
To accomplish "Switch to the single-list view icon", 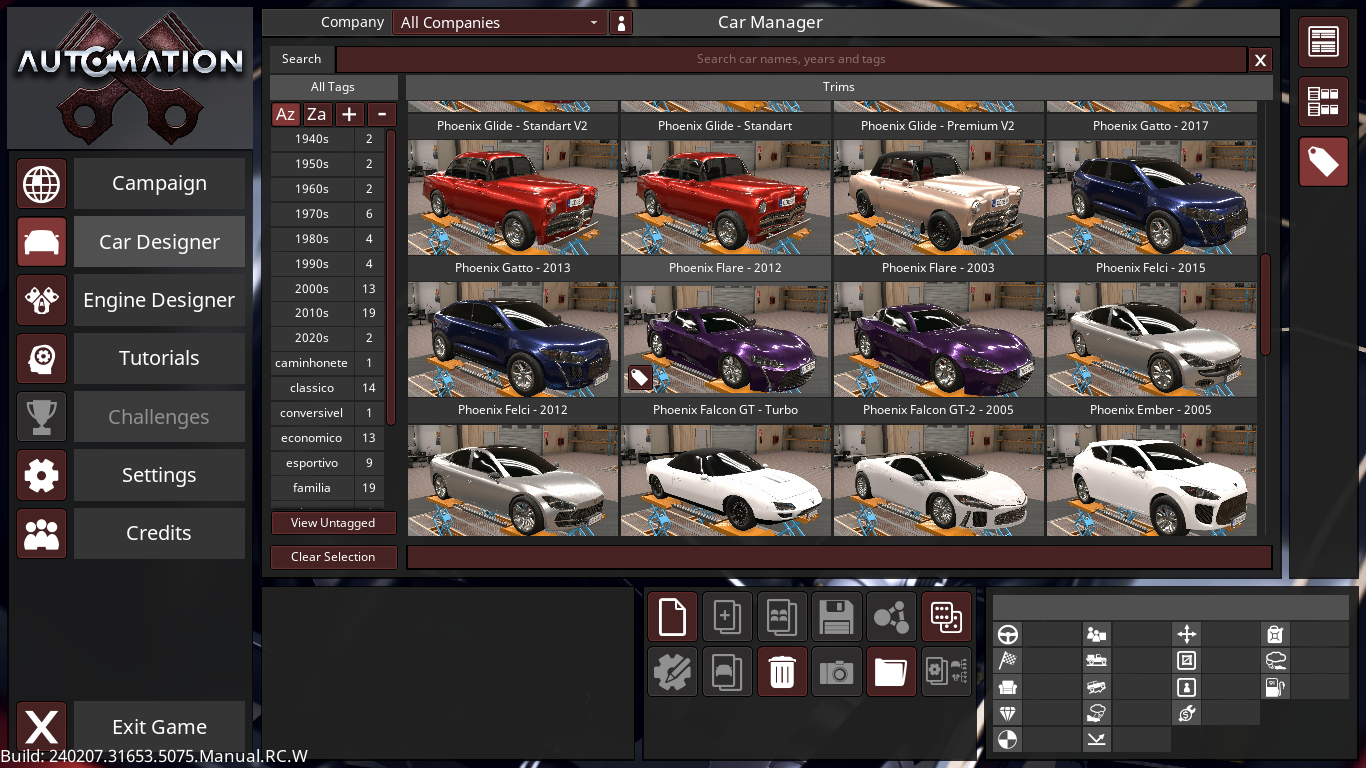I will pos(1323,42).
